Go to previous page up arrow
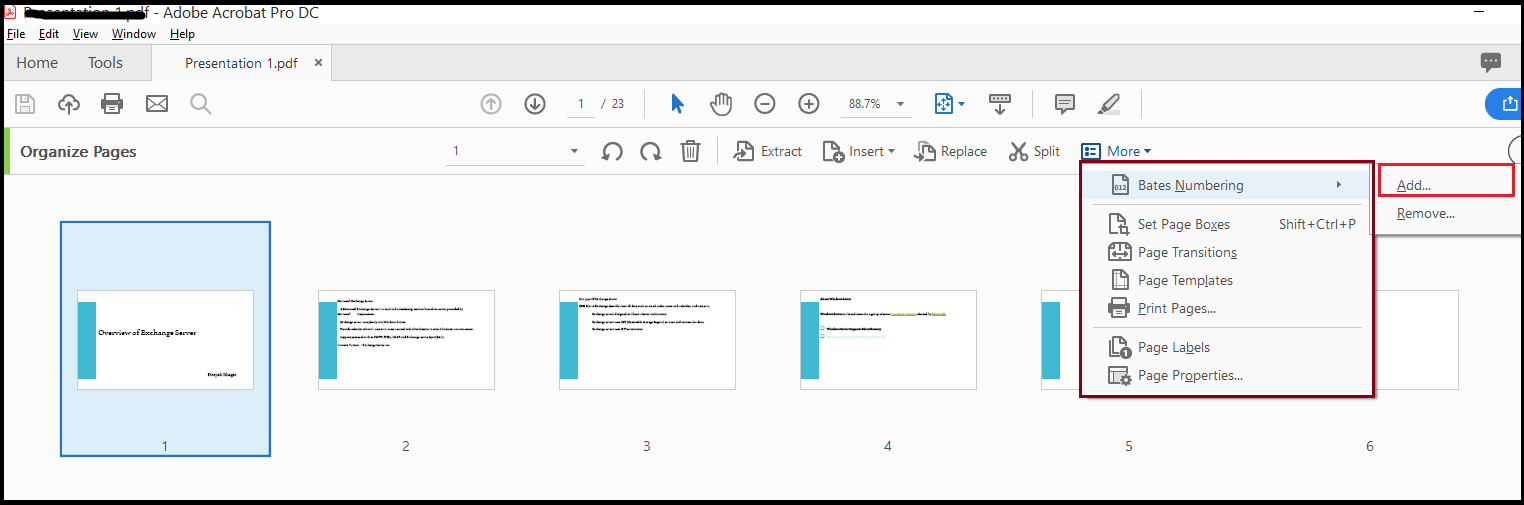This screenshot has height=505, width=1524. point(491,104)
